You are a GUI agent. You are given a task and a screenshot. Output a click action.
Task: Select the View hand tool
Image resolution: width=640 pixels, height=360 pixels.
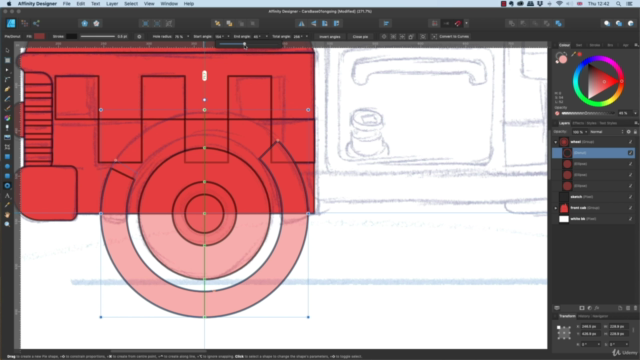coord(7,215)
